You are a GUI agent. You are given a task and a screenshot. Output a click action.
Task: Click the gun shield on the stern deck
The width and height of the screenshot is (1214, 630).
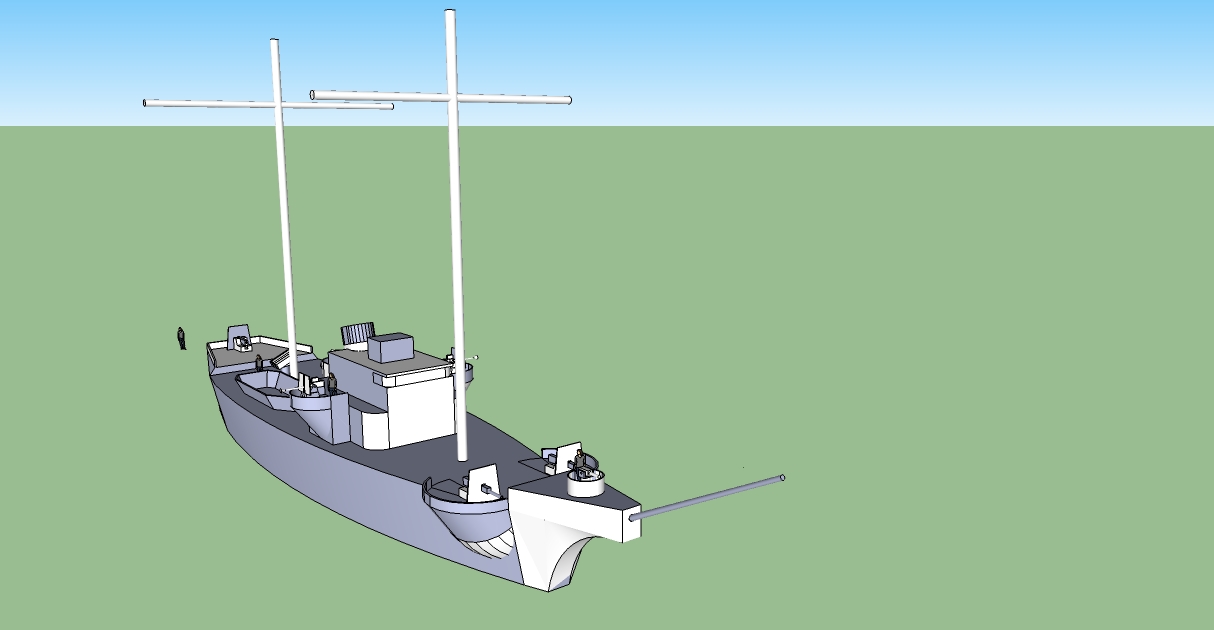point(238,336)
